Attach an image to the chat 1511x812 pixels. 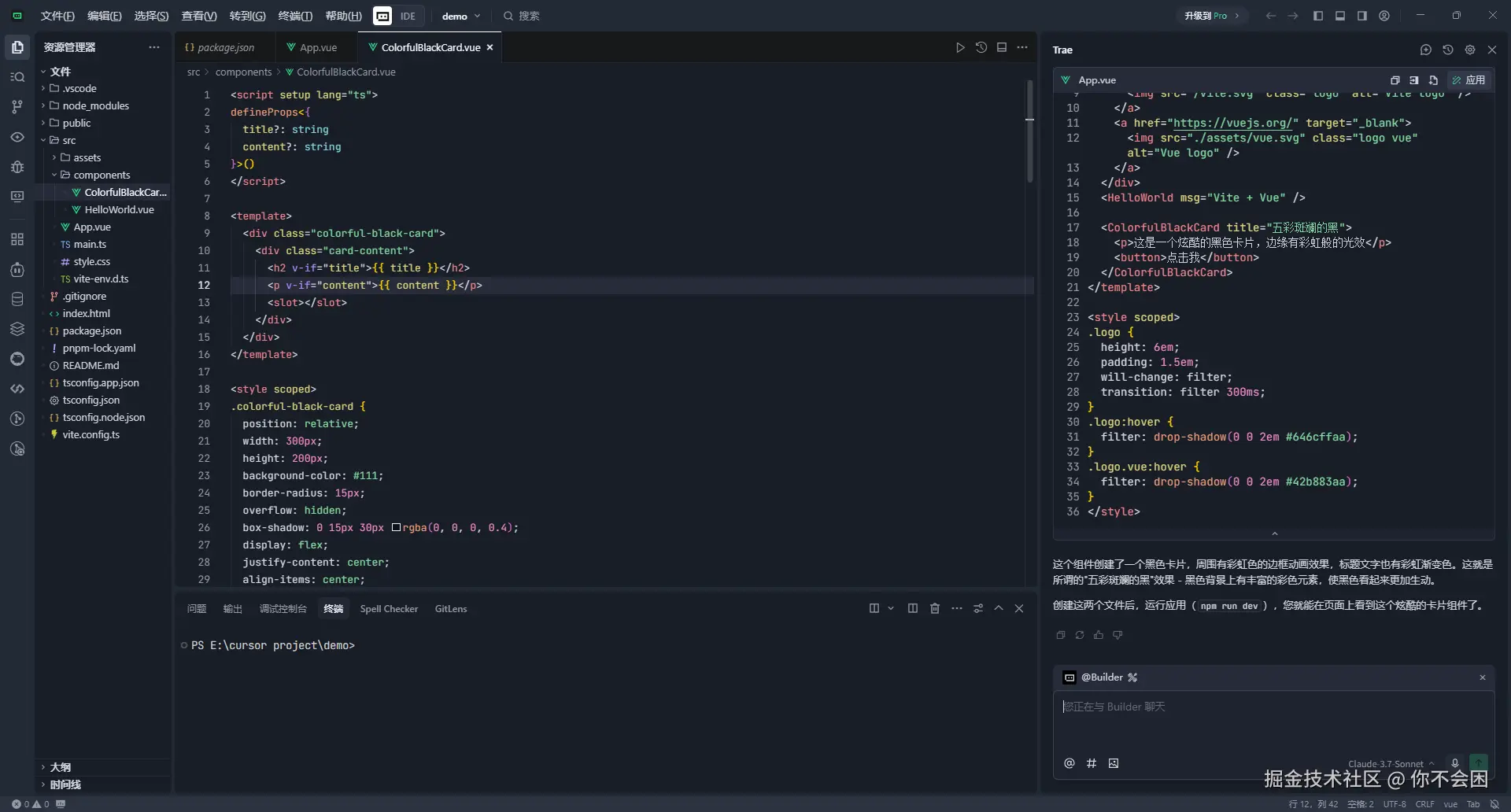[x=1114, y=763]
